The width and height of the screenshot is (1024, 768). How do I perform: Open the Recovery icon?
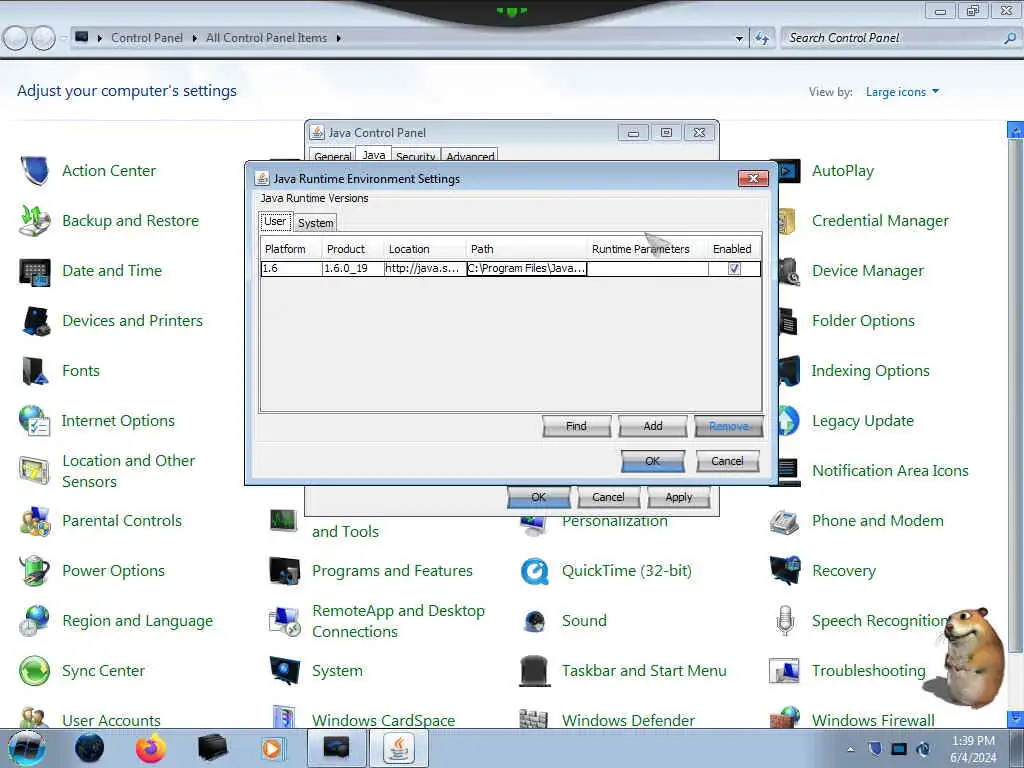[784, 571]
